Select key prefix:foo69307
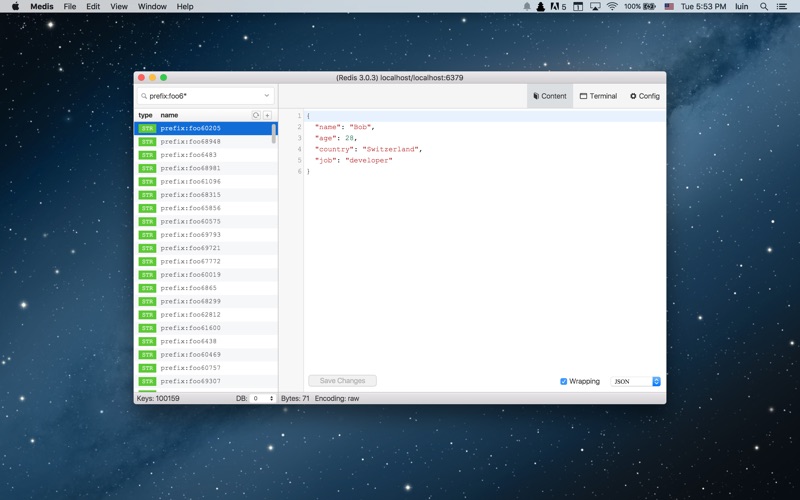 [x=206, y=381]
